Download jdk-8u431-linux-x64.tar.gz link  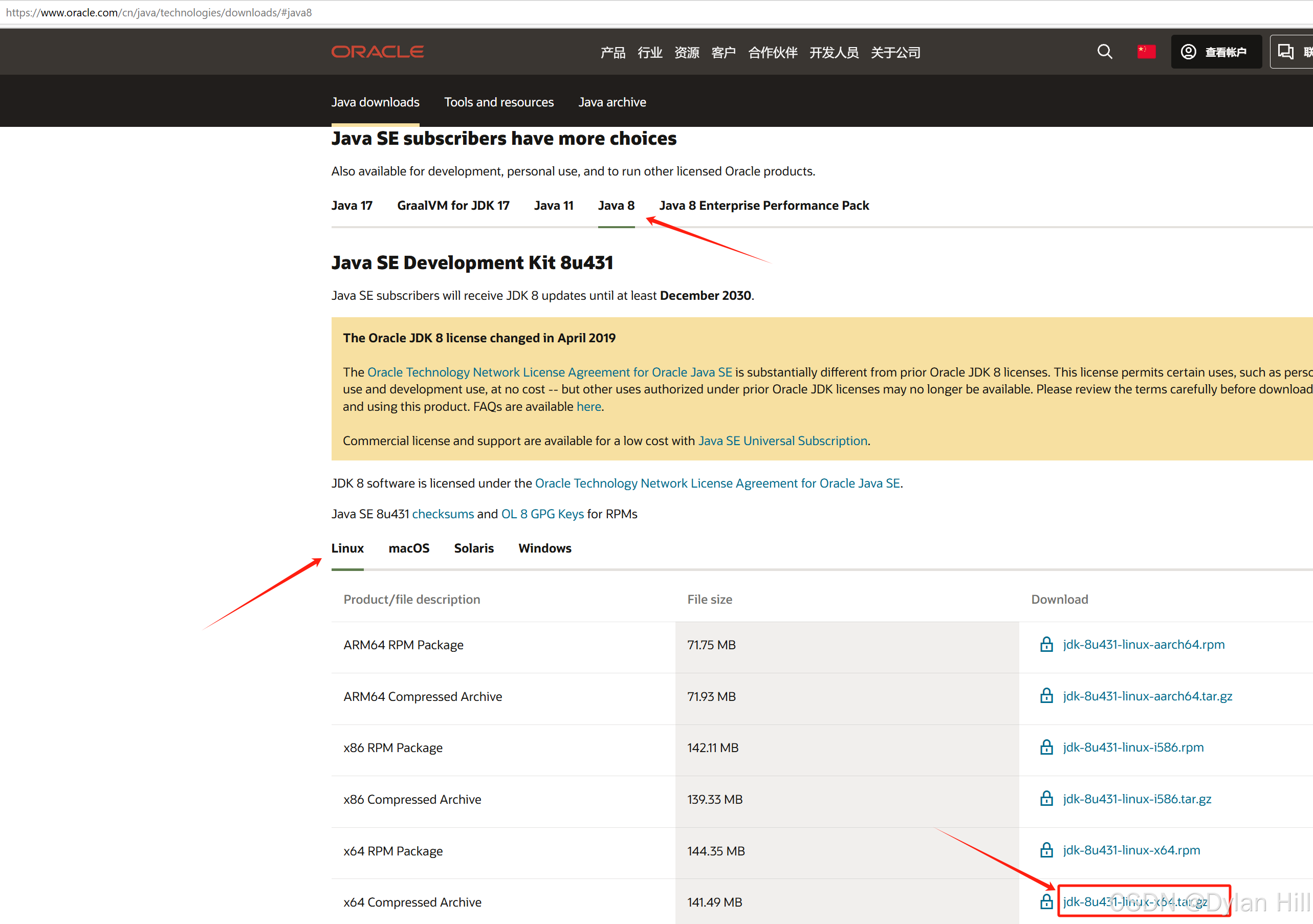click(x=1134, y=901)
